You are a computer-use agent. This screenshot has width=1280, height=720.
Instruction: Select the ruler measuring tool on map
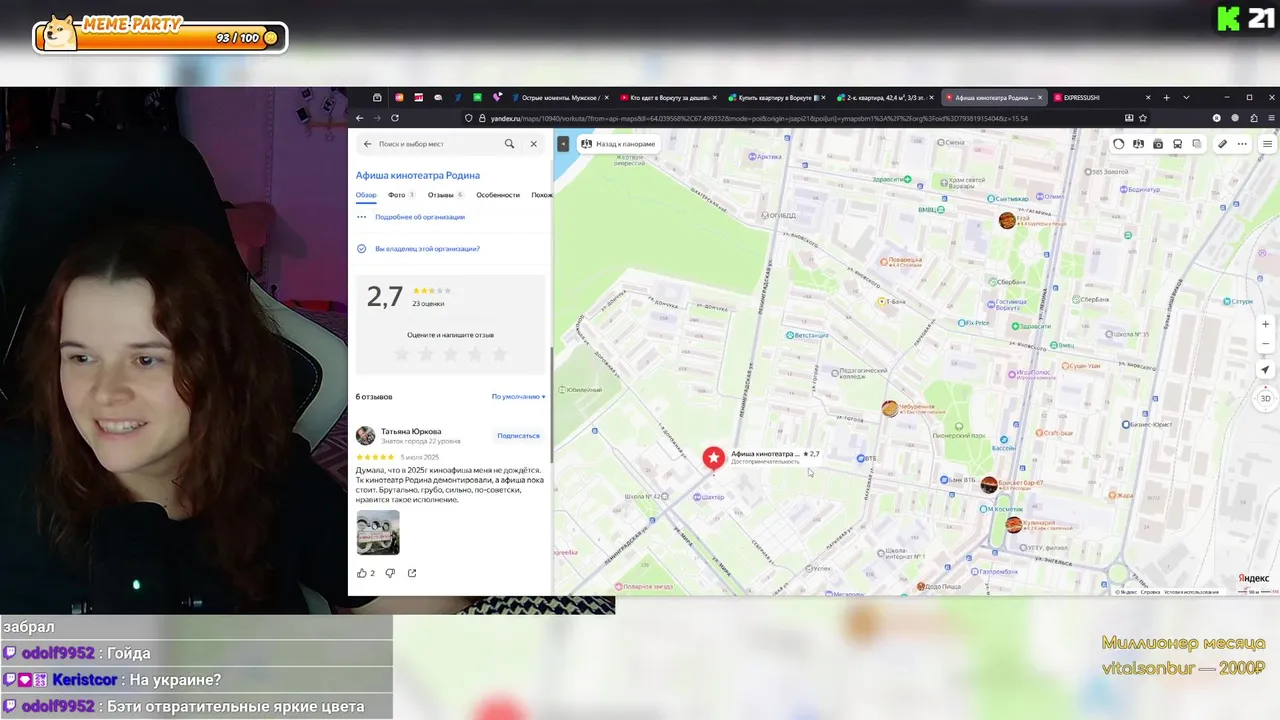tap(1222, 144)
